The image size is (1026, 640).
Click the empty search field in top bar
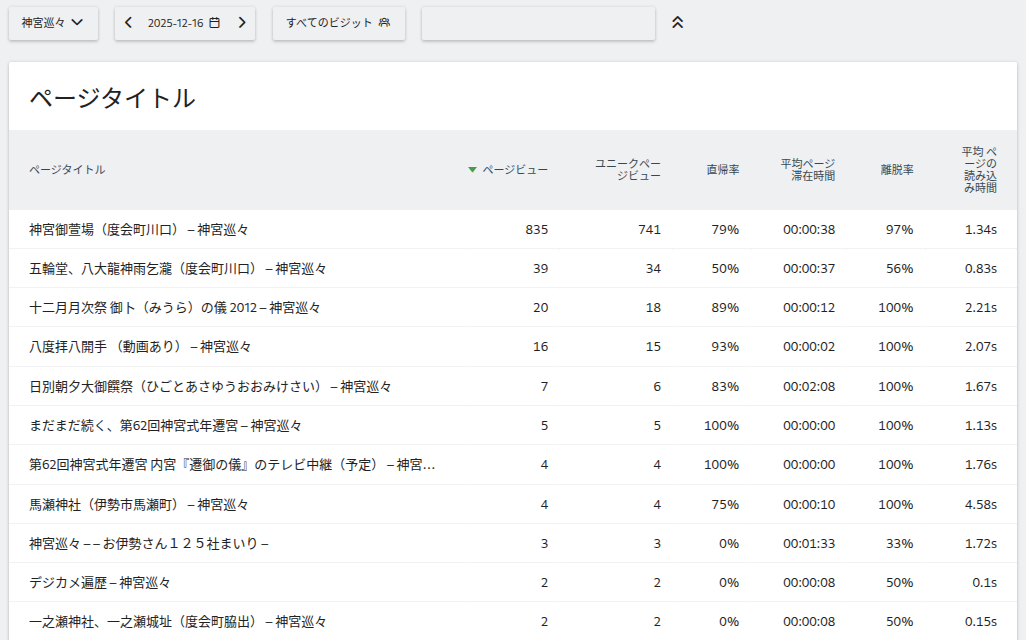pos(538,23)
